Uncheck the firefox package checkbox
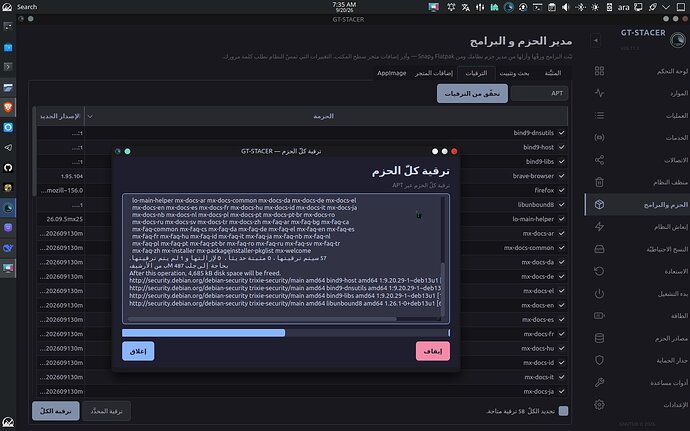The width and height of the screenshot is (690, 431). [x=562, y=190]
